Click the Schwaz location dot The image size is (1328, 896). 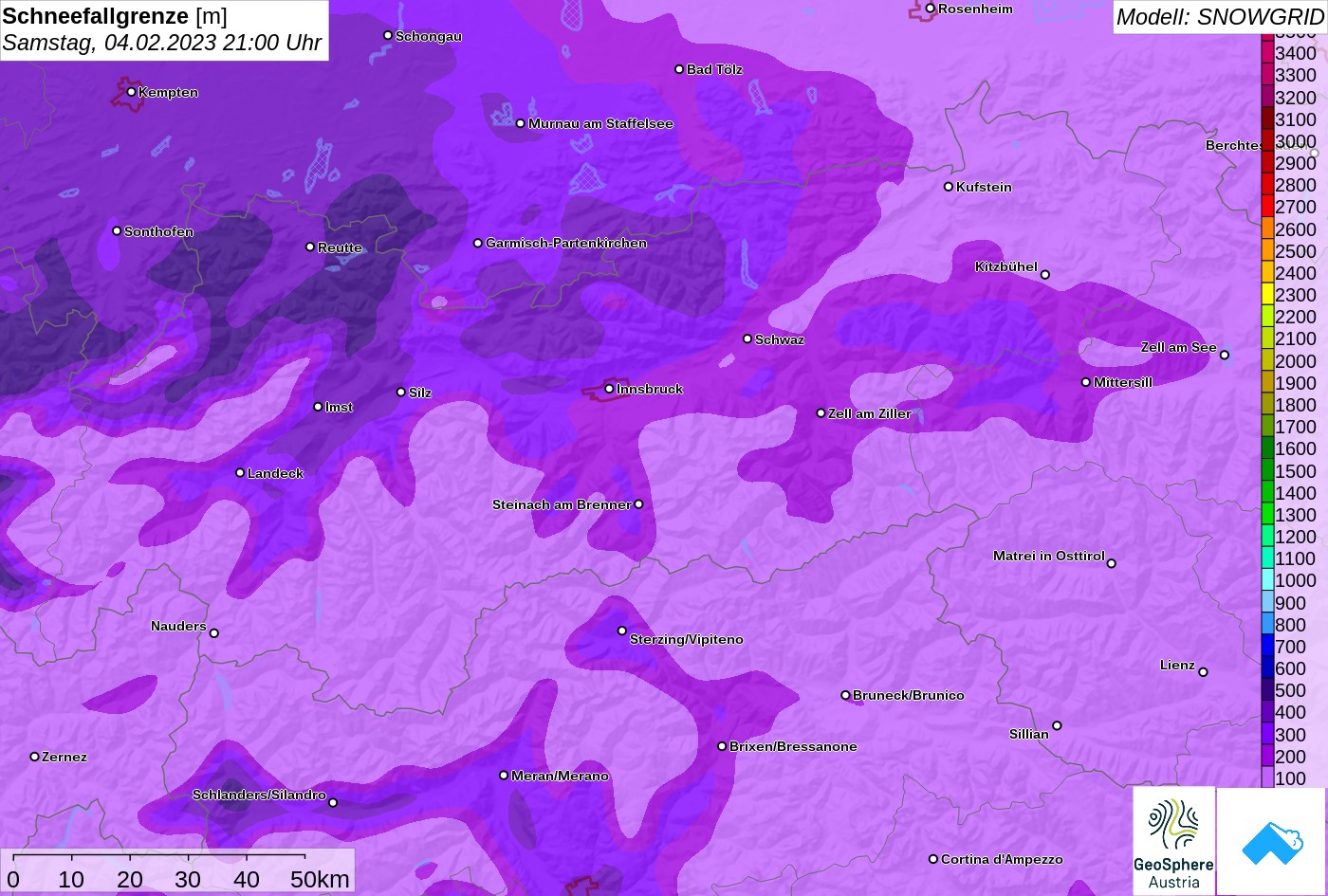click(747, 338)
